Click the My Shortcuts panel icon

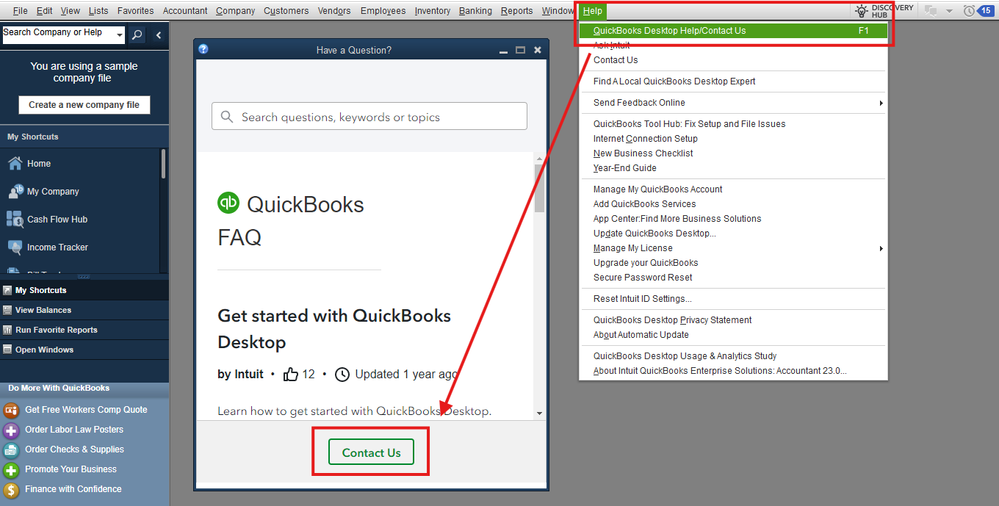7,290
